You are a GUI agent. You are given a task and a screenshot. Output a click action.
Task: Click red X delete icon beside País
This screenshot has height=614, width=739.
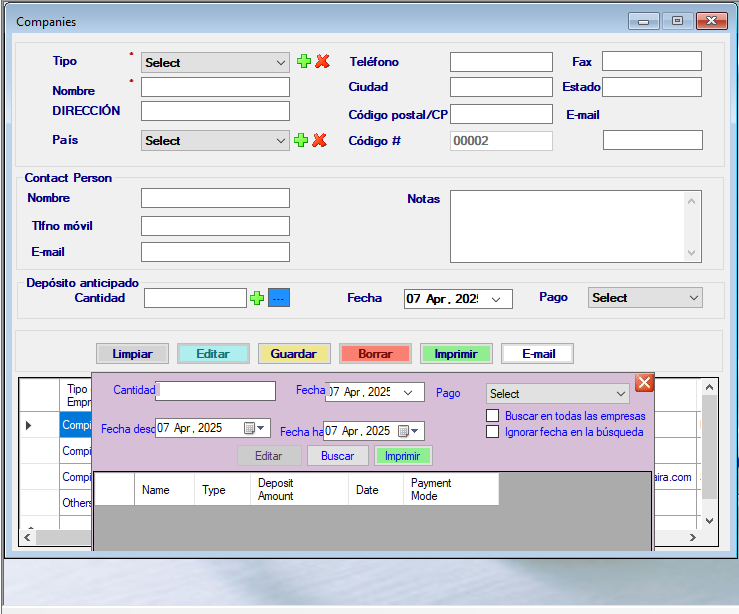click(x=320, y=140)
